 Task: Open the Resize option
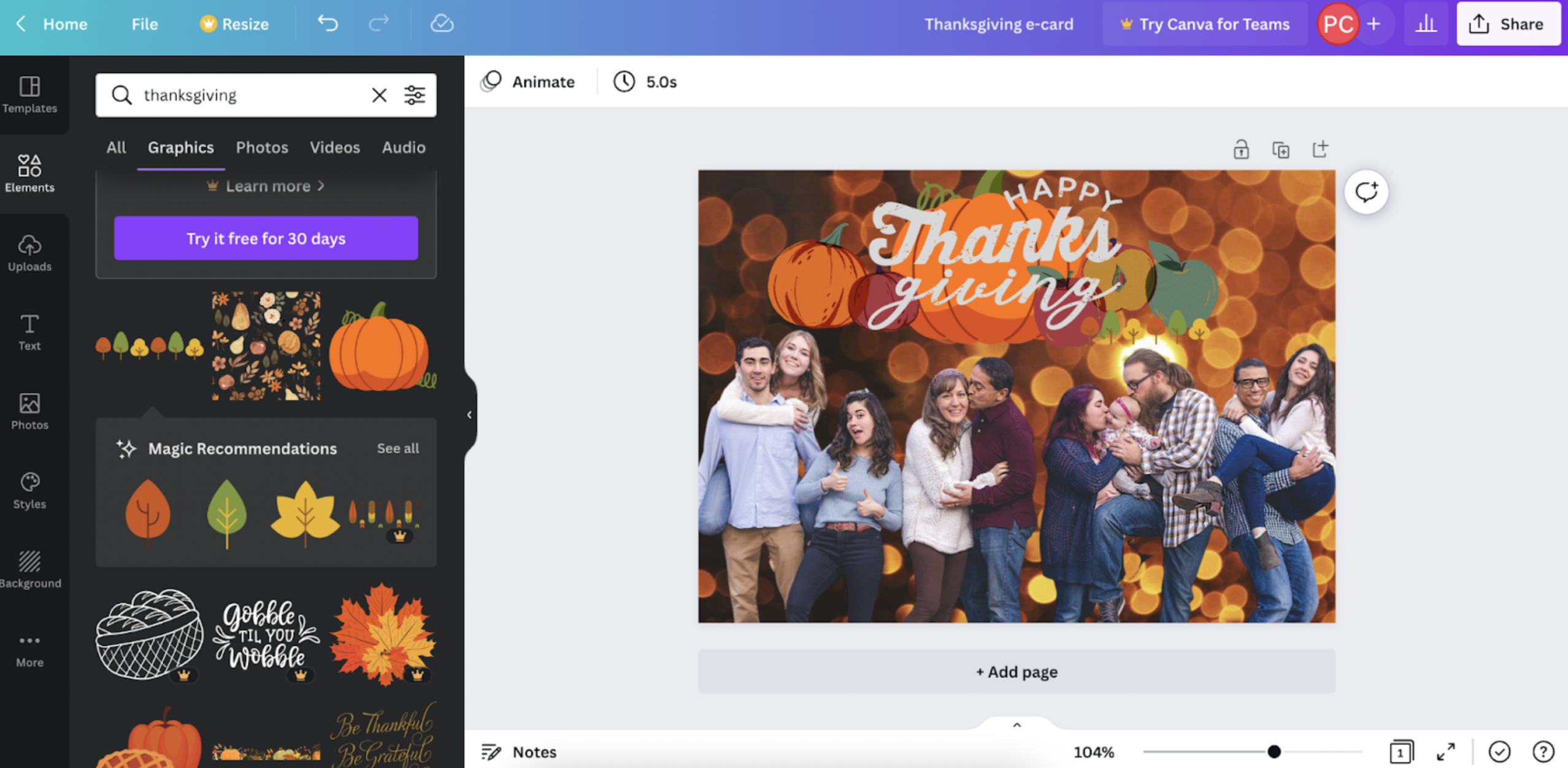[234, 23]
